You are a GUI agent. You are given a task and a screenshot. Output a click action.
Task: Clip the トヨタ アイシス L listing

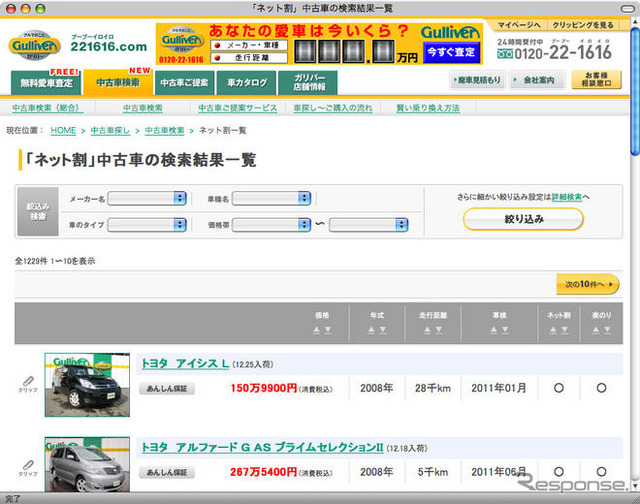point(28,384)
